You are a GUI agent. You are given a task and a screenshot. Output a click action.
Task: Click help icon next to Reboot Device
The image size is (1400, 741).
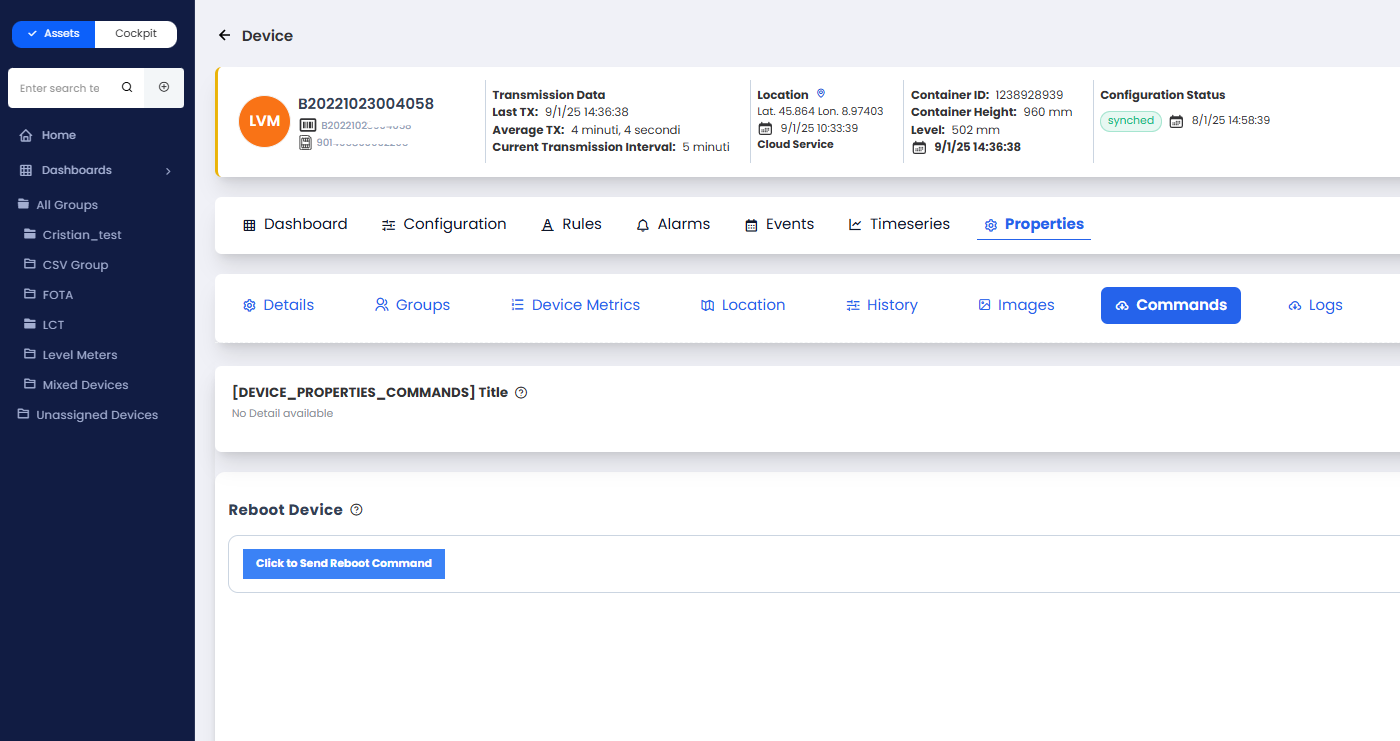click(x=357, y=510)
